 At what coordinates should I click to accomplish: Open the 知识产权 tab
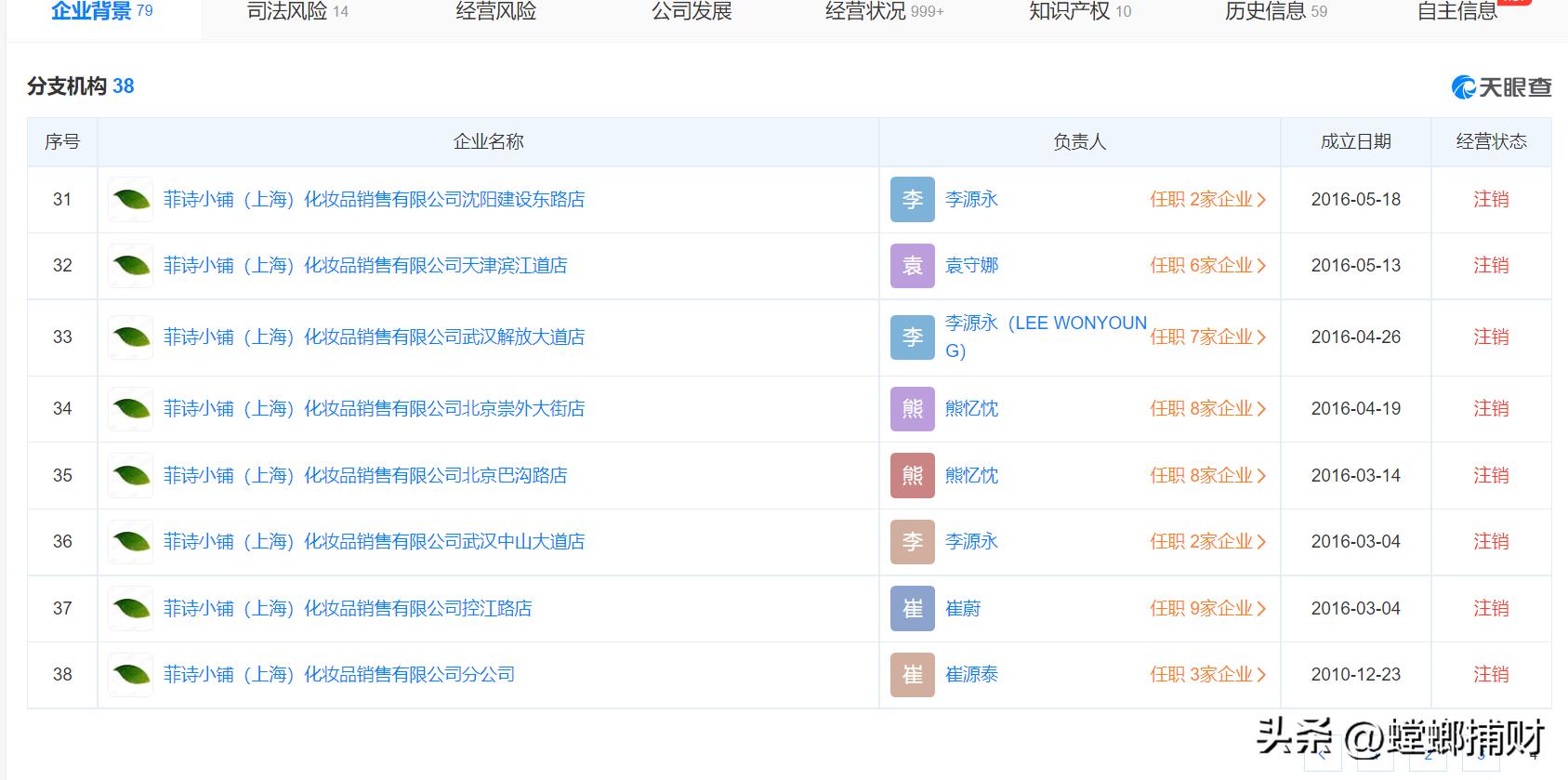point(1080,11)
